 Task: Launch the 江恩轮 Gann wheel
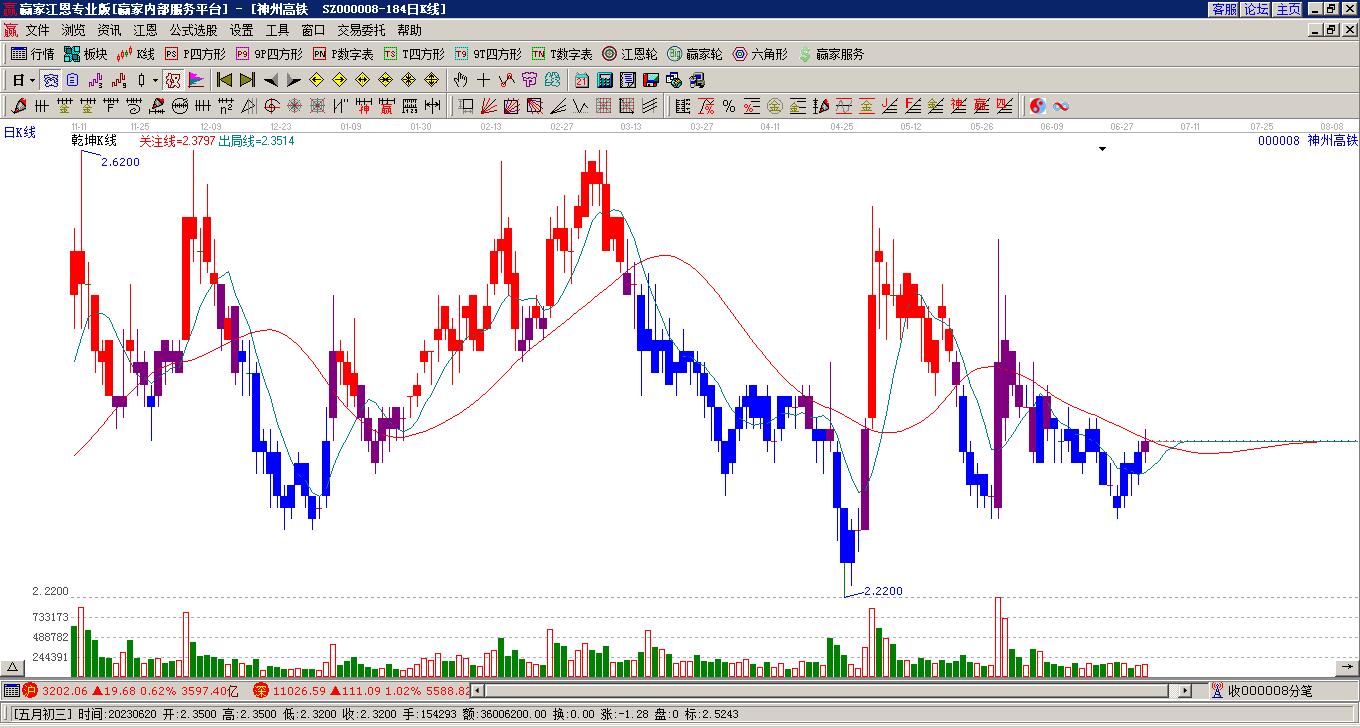click(x=629, y=54)
